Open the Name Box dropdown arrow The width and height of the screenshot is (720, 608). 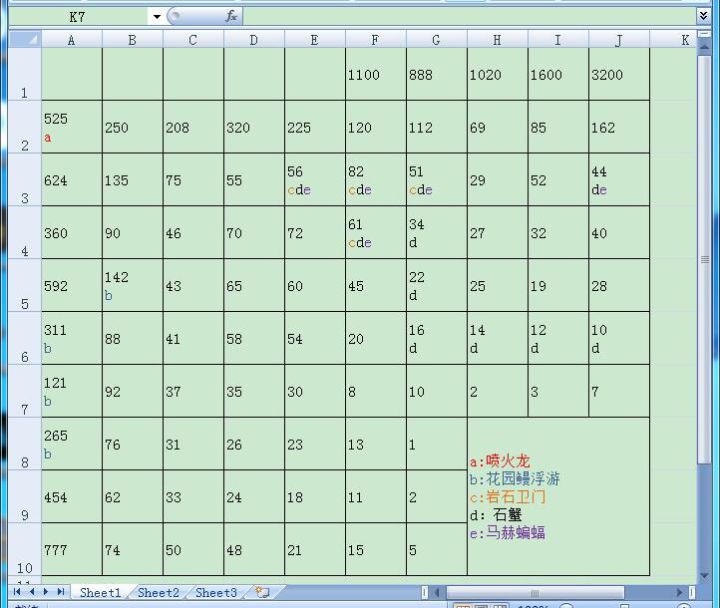[157, 17]
